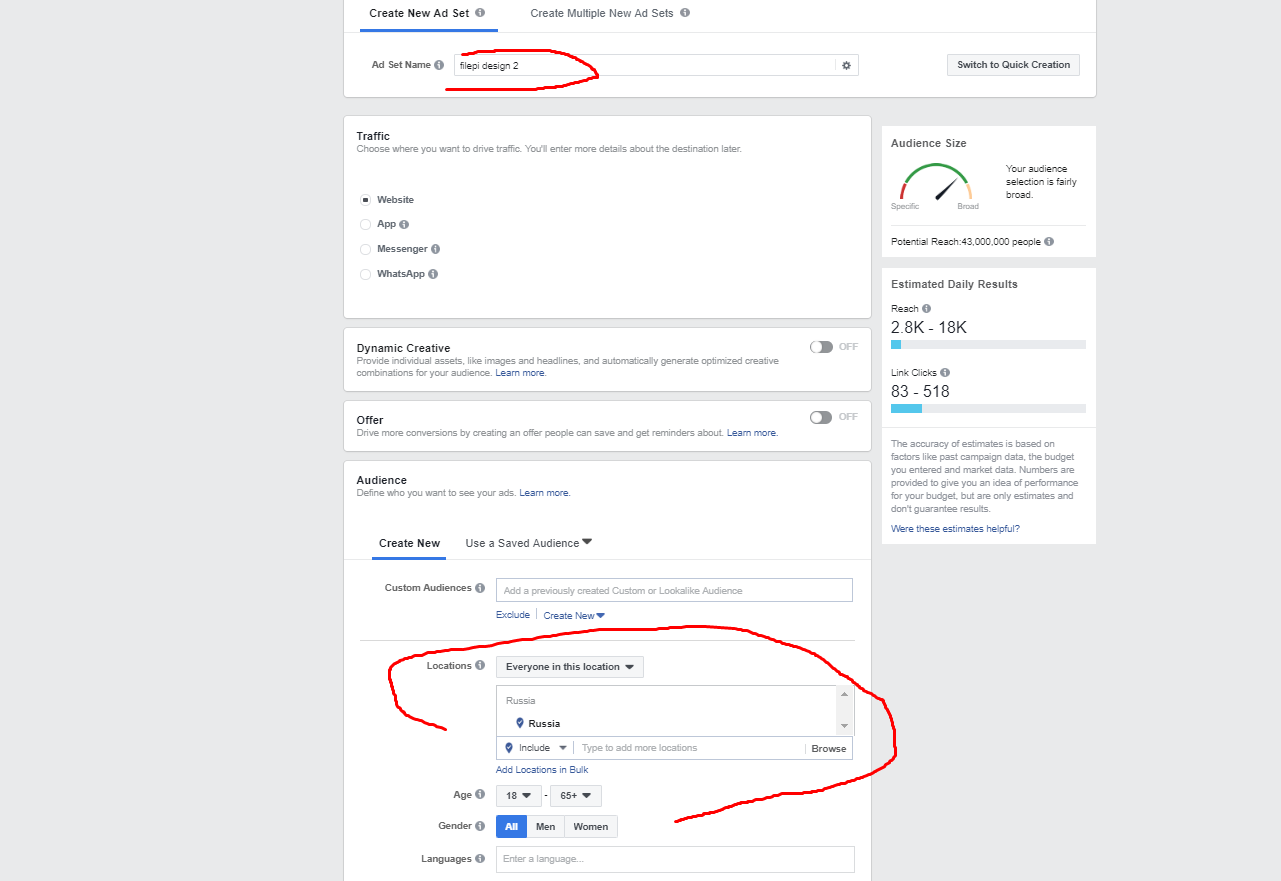Turn on the Dynamic Creative toggle
Viewport: 1281px width, 881px height.
pyautogui.click(x=821, y=347)
